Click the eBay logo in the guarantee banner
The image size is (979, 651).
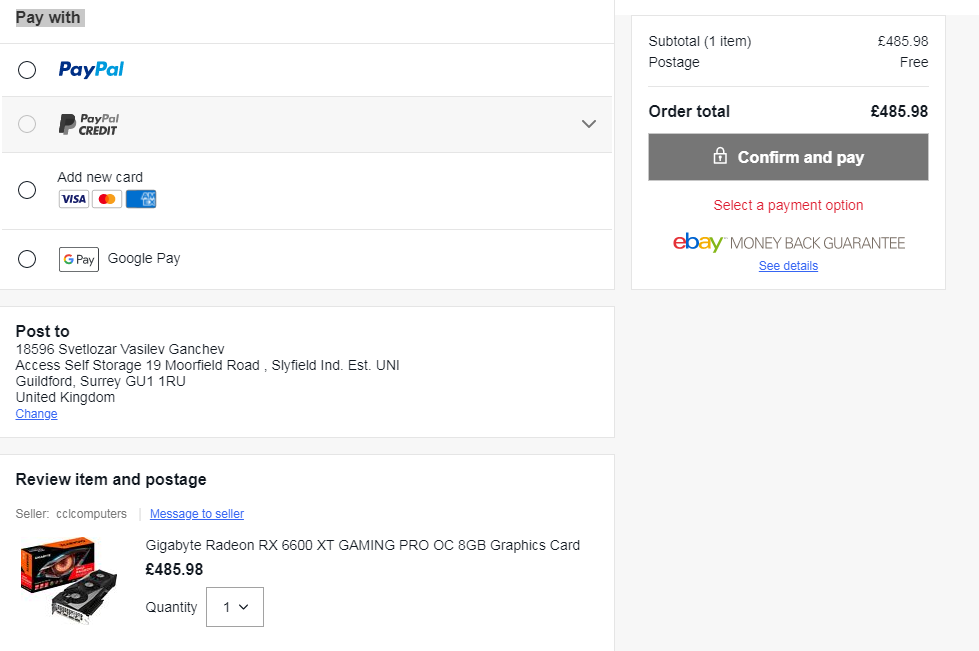(697, 242)
